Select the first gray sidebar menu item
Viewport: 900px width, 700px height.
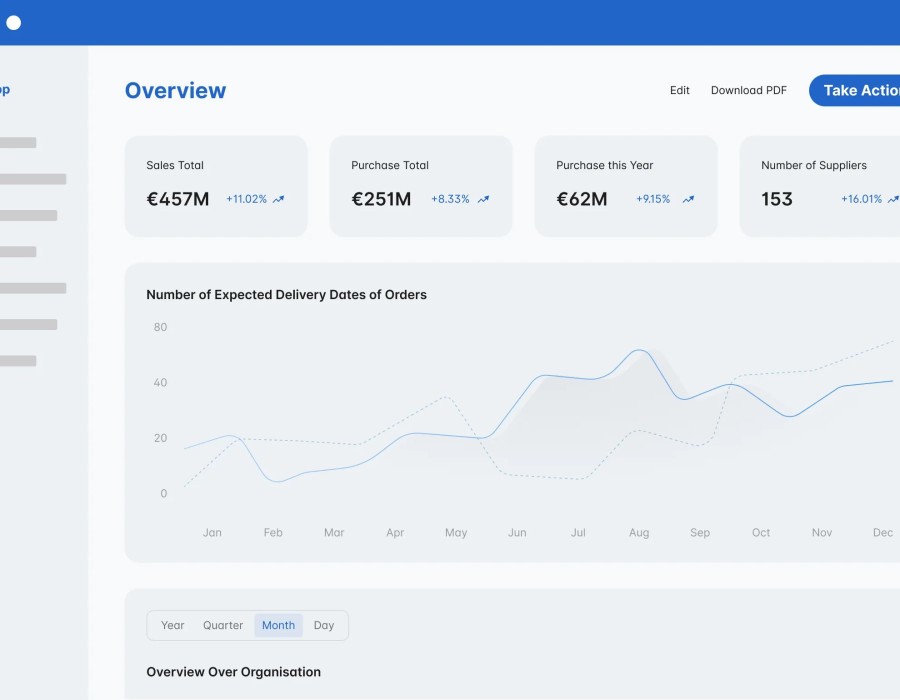(x=18, y=143)
